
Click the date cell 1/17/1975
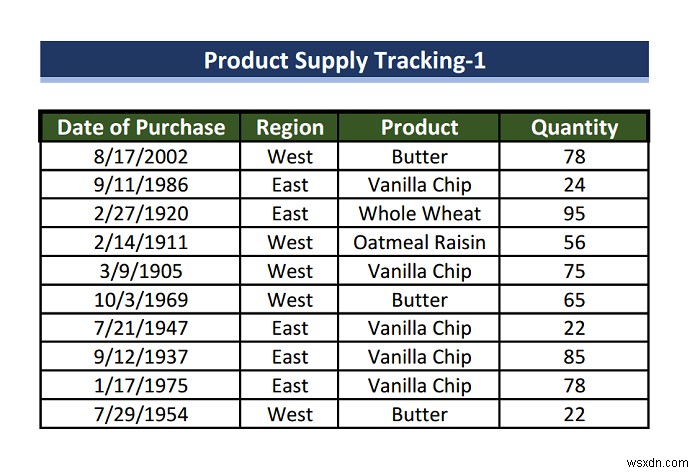140,385
